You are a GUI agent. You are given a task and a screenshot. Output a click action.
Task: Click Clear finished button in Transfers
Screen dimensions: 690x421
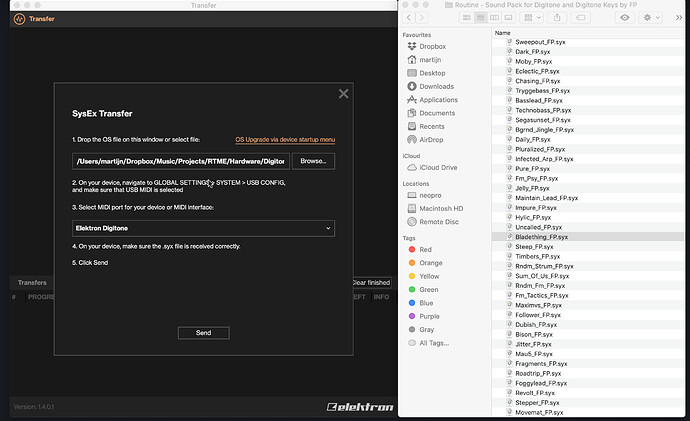(371, 282)
